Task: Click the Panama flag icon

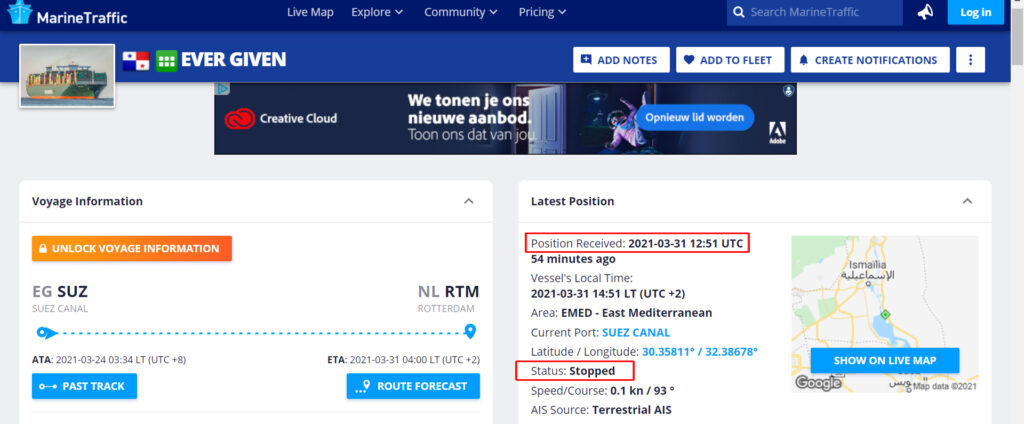Action: (x=136, y=61)
